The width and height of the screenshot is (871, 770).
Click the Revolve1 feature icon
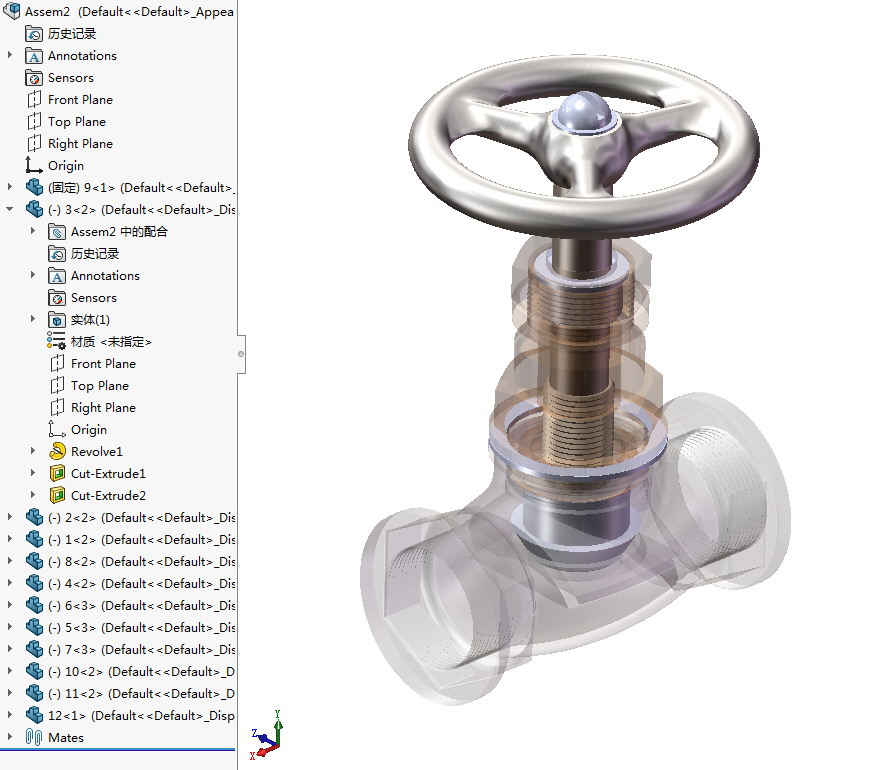57,452
